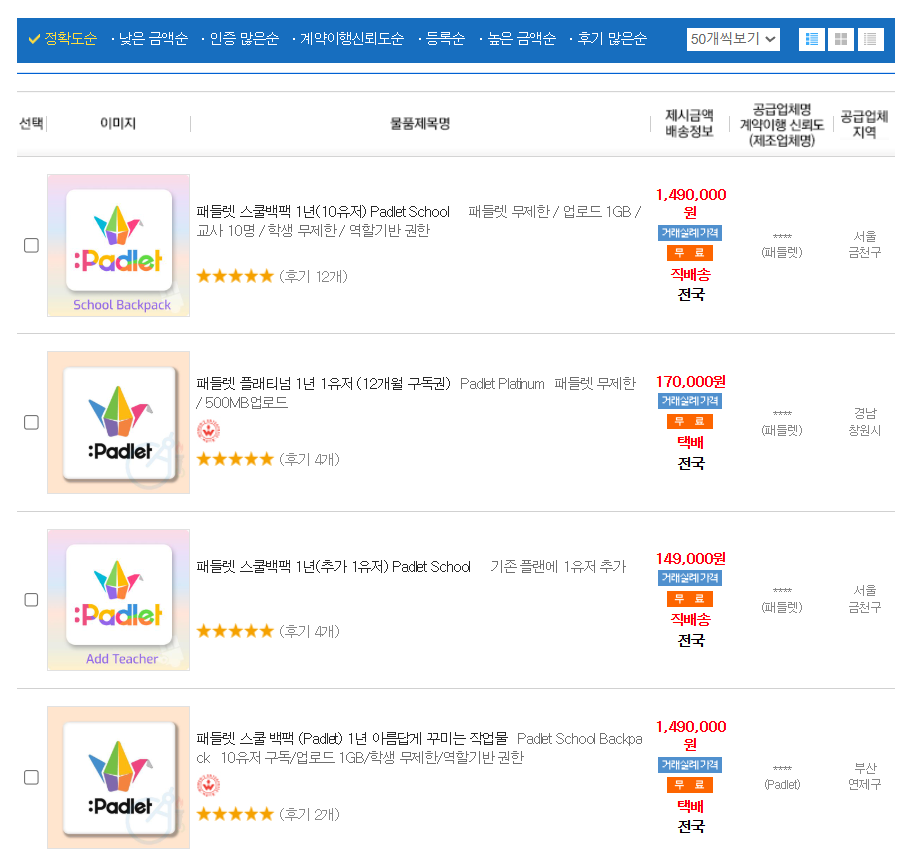Click price 170,000원
913x862 pixels.
691,381
